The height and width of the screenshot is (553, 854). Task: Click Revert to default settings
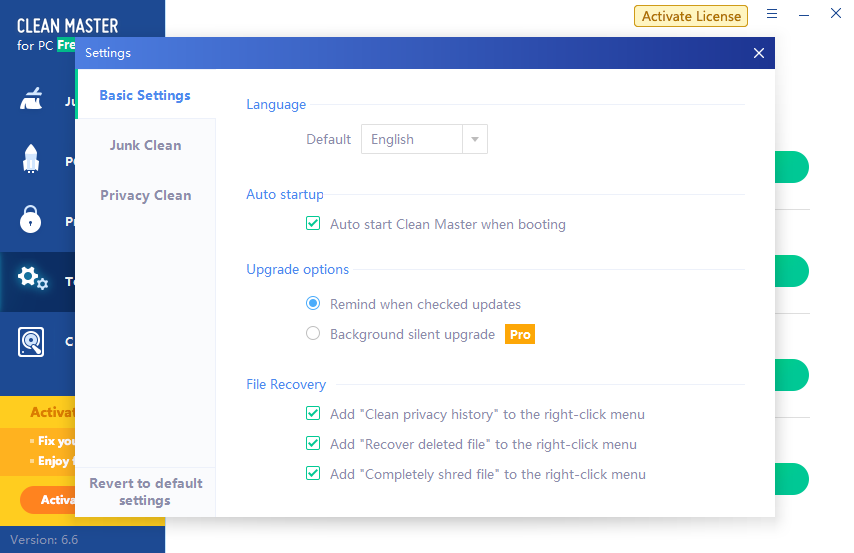pyautogui.click(x=145, y=492)
